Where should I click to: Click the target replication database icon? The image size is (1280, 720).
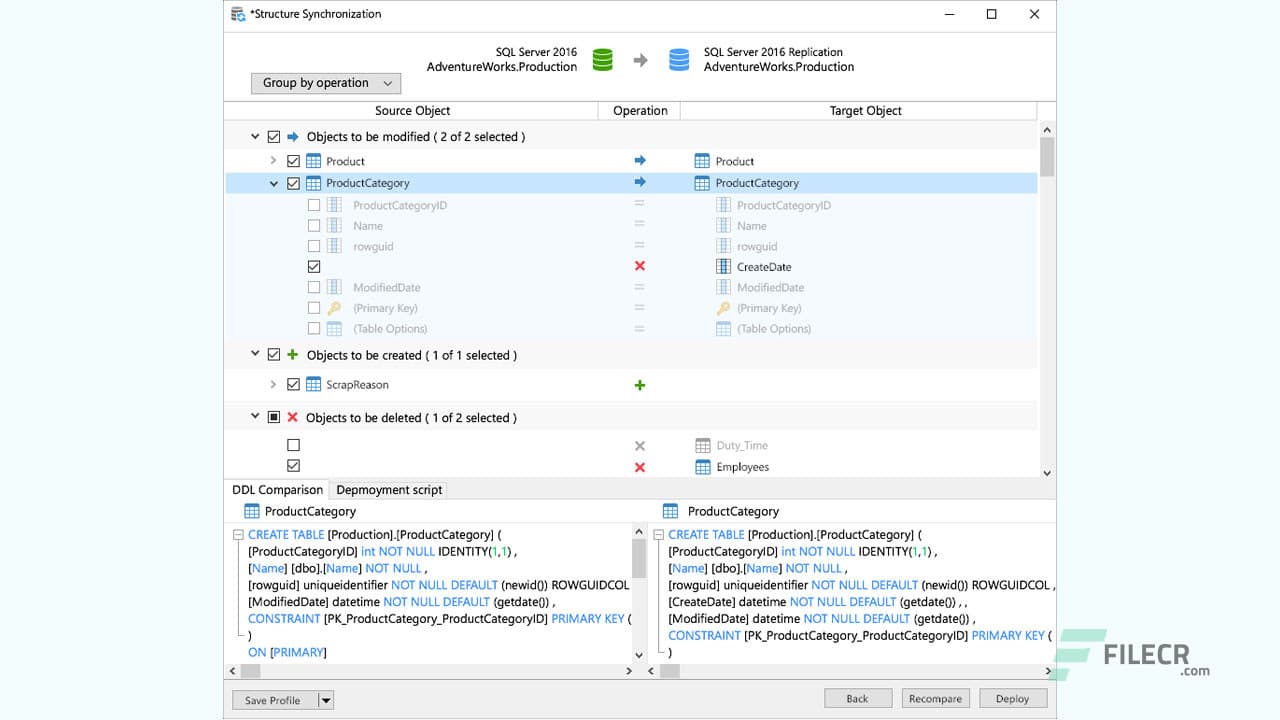679,59
